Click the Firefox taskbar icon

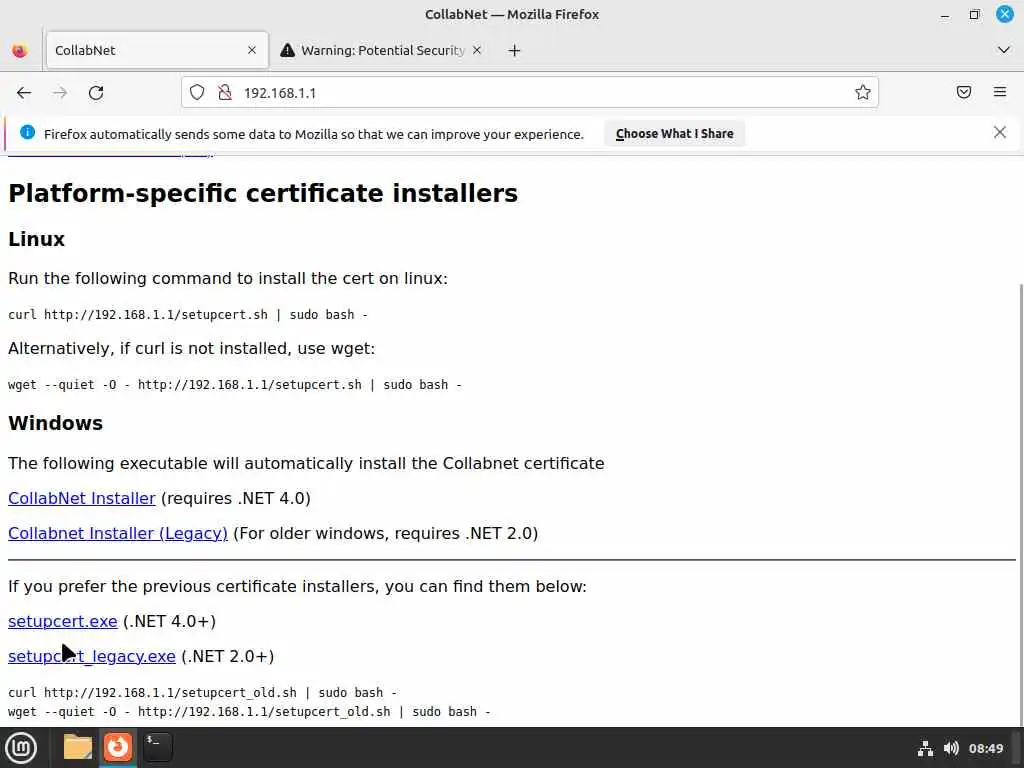(118, 747)
